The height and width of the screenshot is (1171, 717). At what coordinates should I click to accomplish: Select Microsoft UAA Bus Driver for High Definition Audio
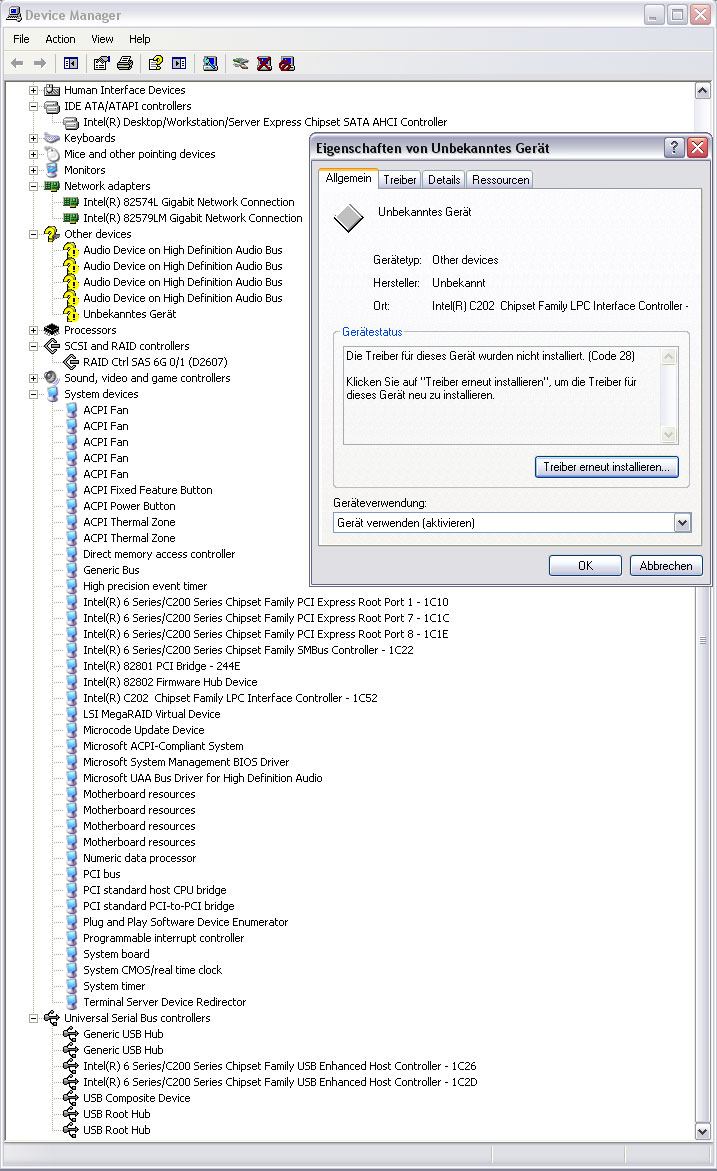[202, 778]
